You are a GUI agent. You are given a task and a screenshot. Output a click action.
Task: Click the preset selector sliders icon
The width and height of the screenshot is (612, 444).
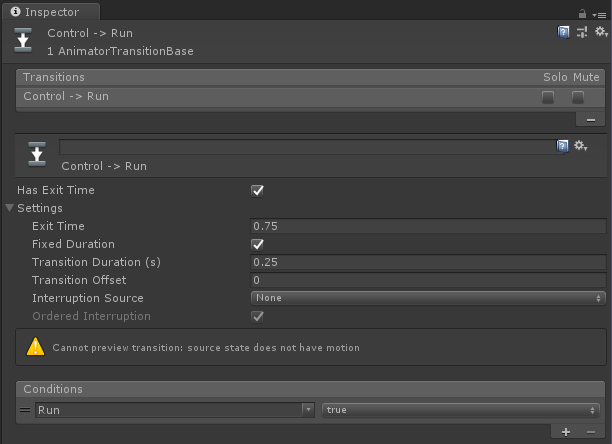[582, 32]
